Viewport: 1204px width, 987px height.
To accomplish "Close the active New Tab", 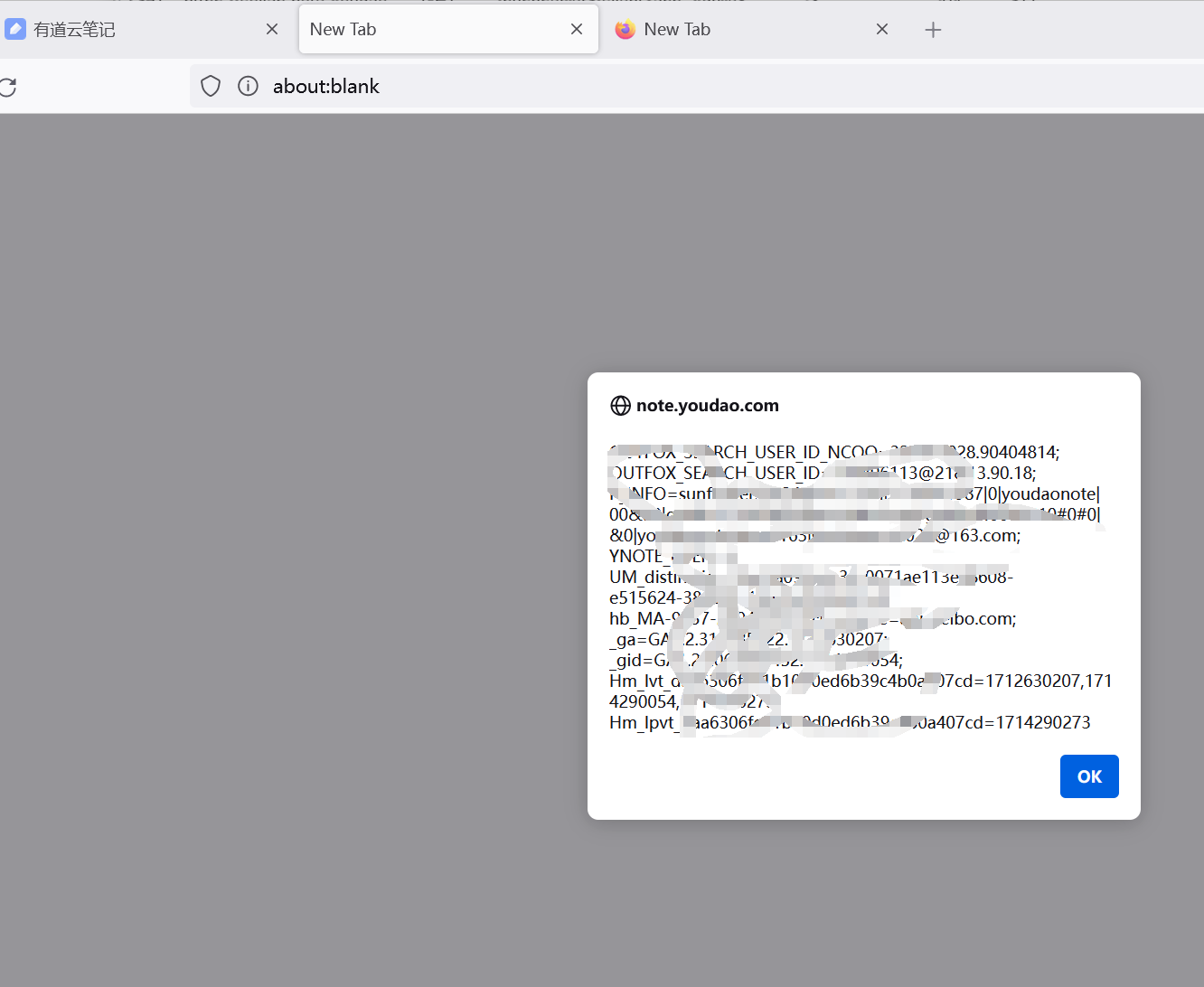I will (x=577, y=29).
